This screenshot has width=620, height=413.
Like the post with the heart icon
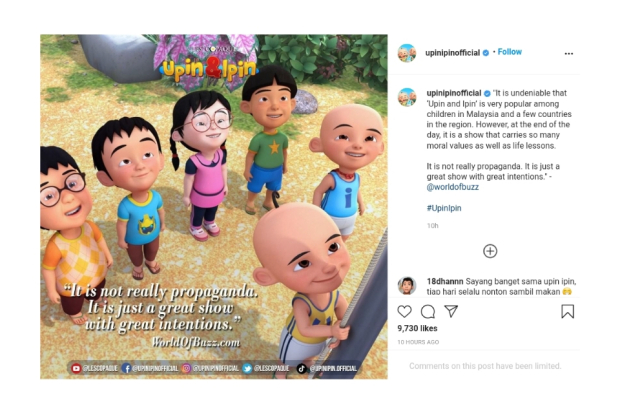tap(404, 312)
